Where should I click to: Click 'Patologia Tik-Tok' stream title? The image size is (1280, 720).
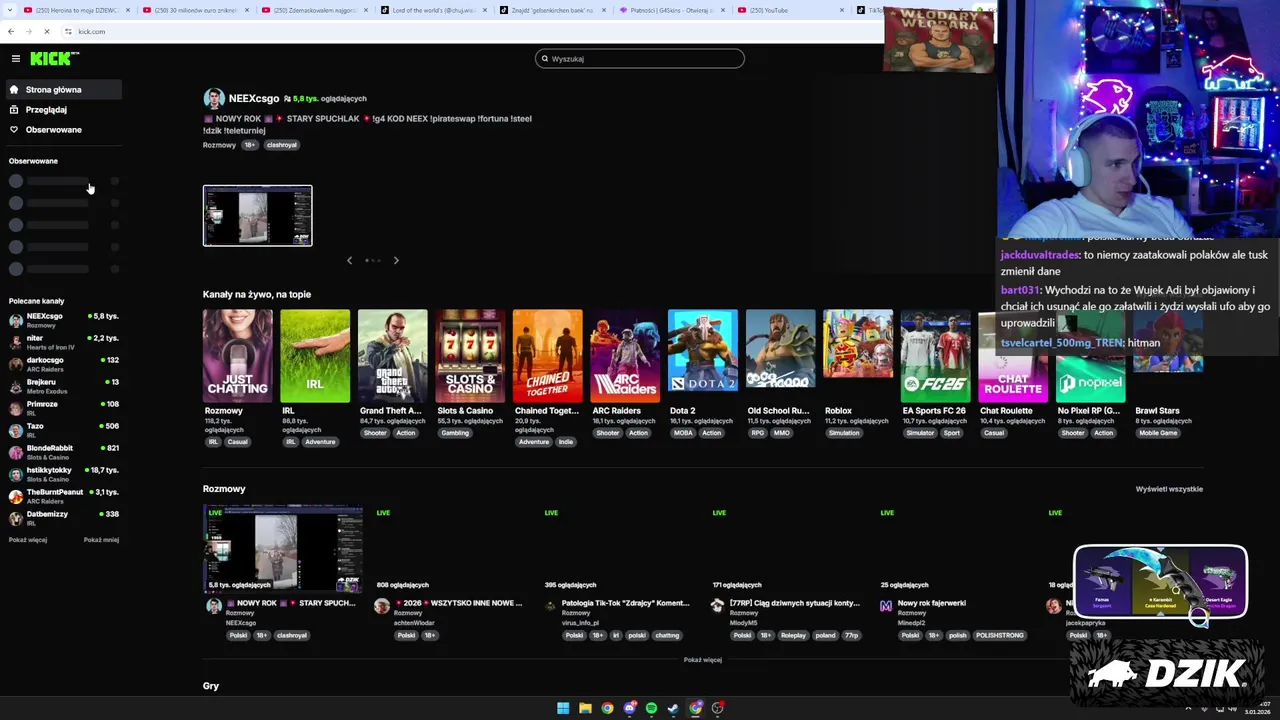coord(625,603)
